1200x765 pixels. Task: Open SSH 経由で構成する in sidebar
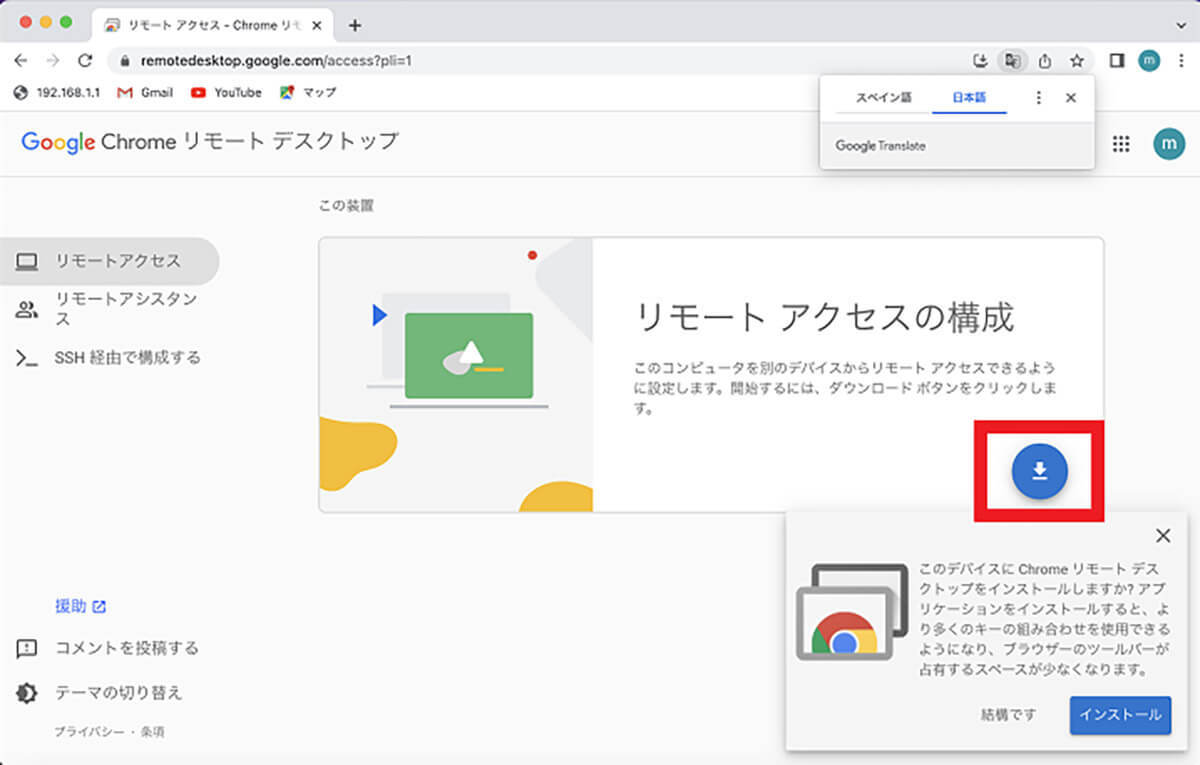[x=110, y=357]
